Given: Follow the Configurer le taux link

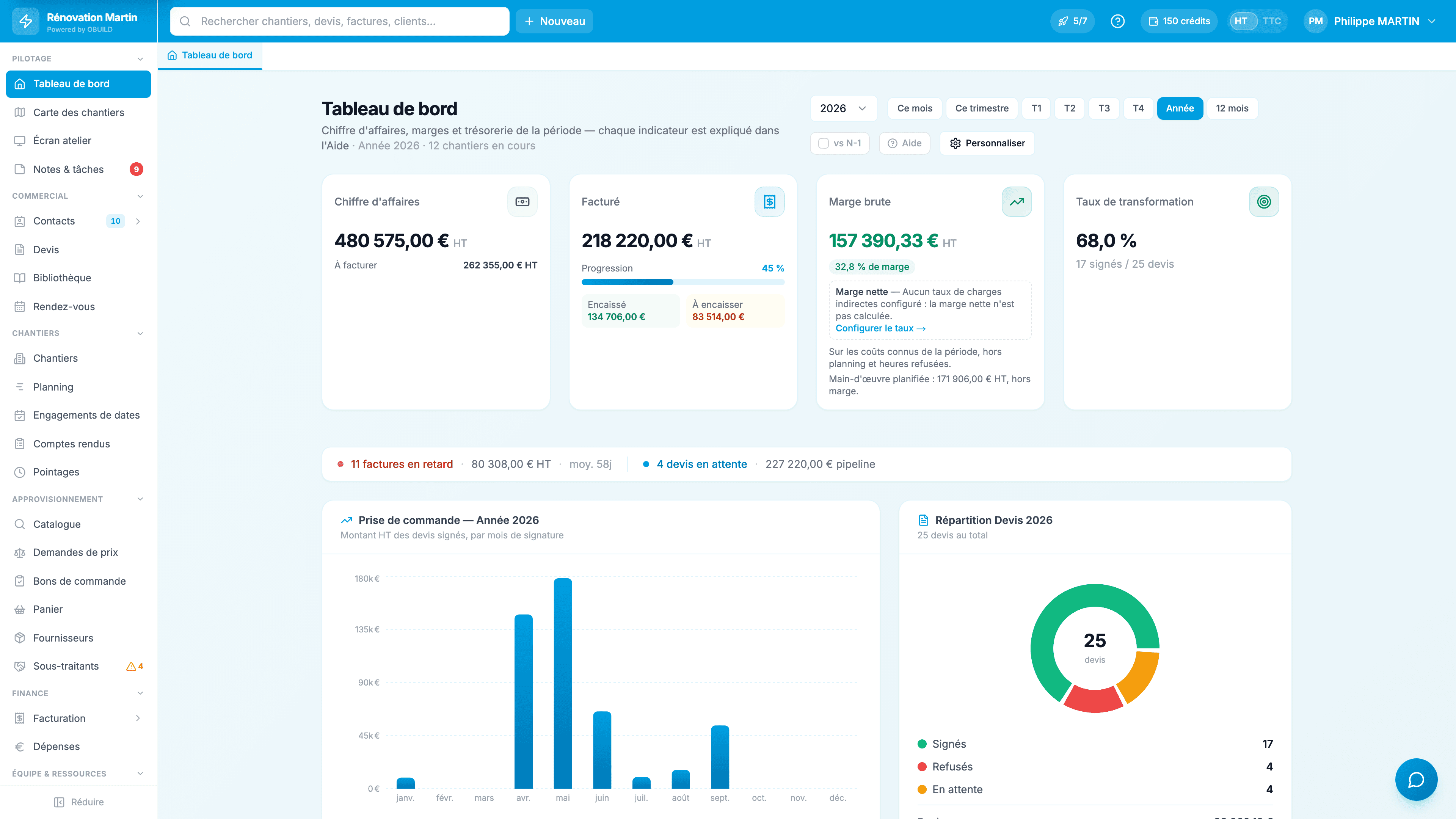Looking at the screenshot, I should 880,328.
